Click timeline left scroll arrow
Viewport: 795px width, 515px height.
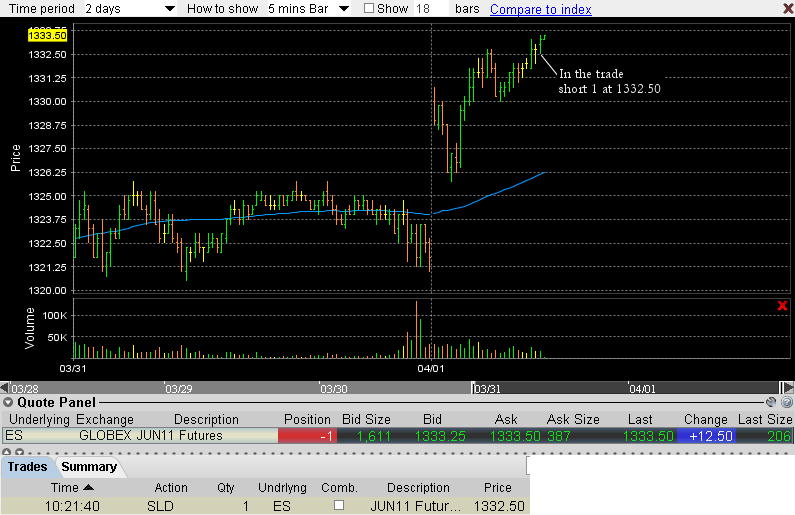[x=4, y=388]
